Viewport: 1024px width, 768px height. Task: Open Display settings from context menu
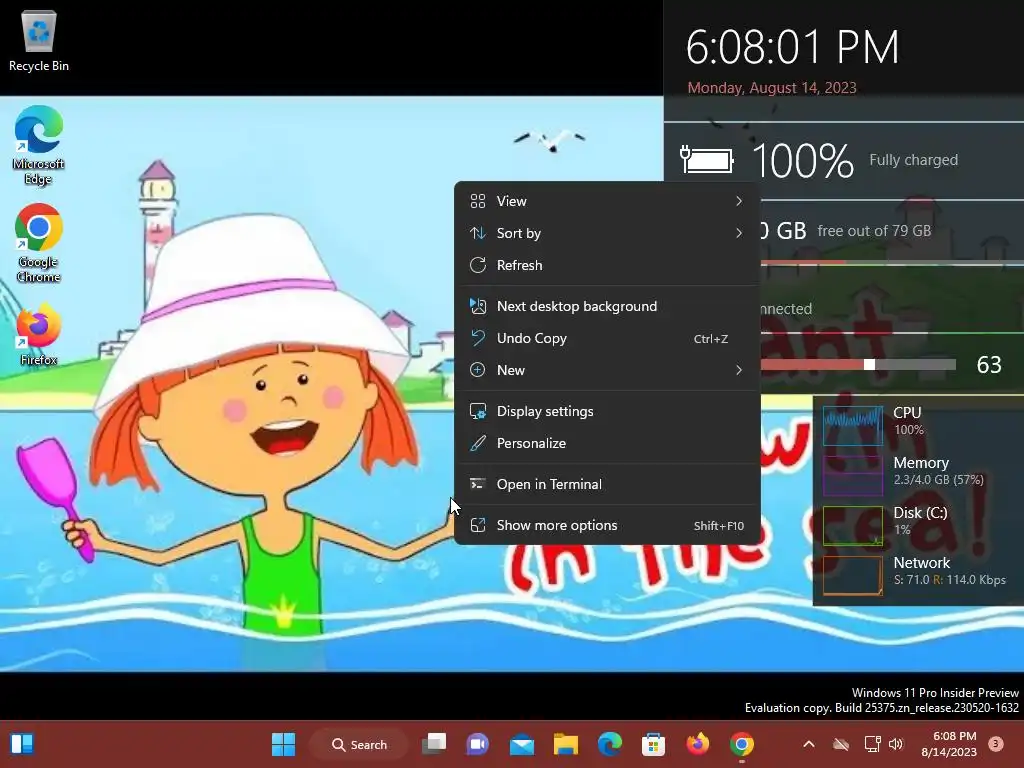point(607,411)
